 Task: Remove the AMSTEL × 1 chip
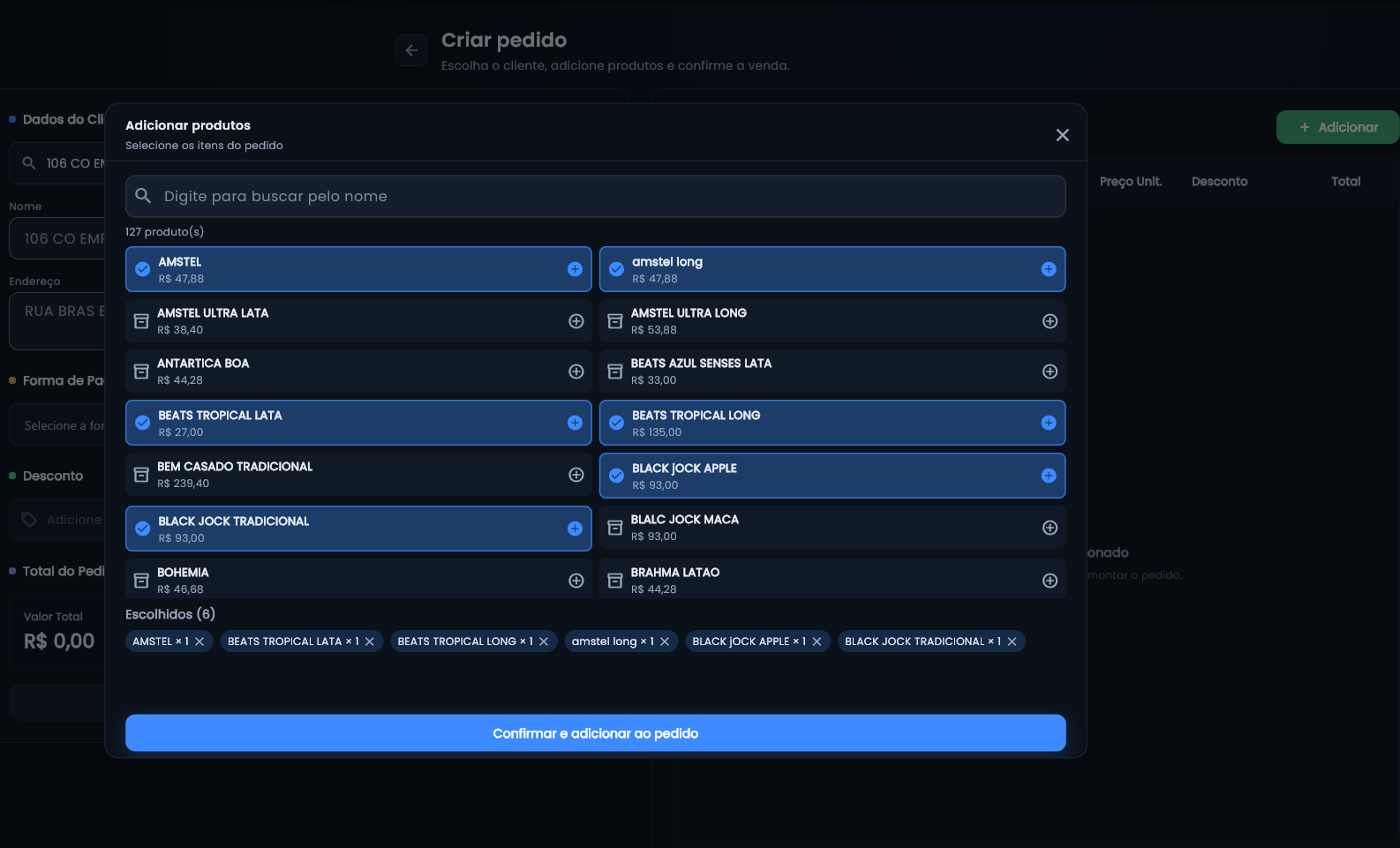point(199,642)
